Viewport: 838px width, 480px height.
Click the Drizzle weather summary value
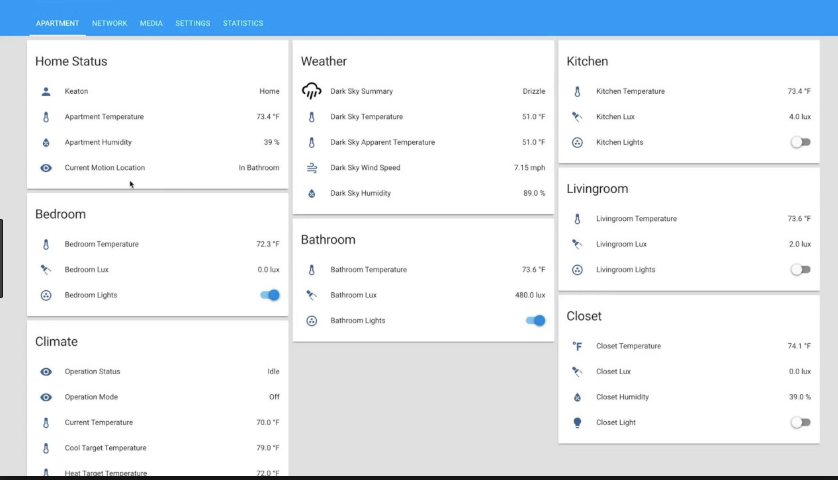[534, 91]
